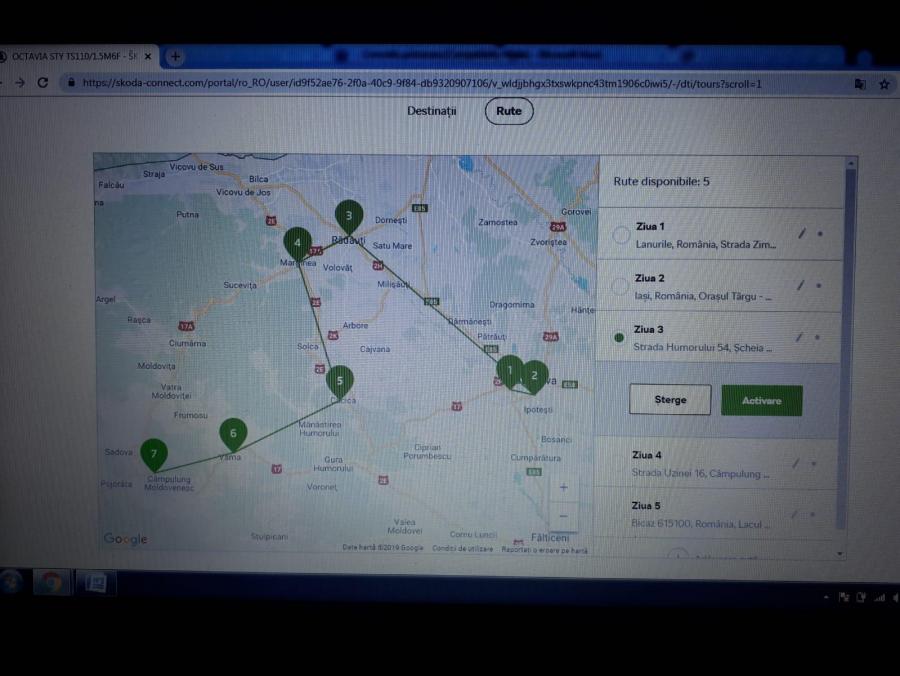
Task: Click the green Activare button
Action: (761, 400)
